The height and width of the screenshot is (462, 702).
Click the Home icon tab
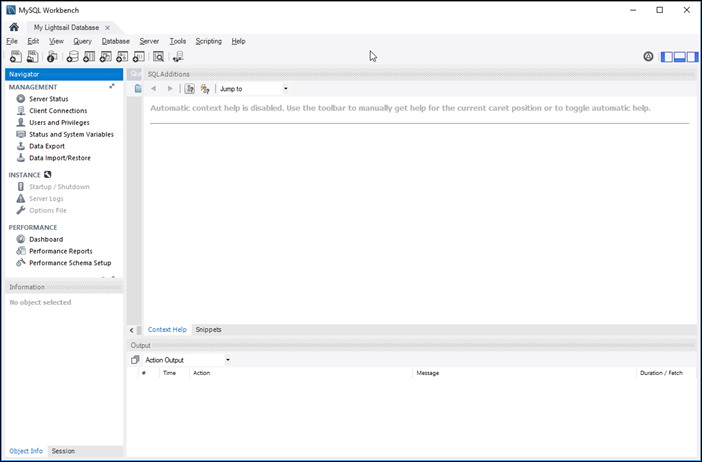pos(14,27)
